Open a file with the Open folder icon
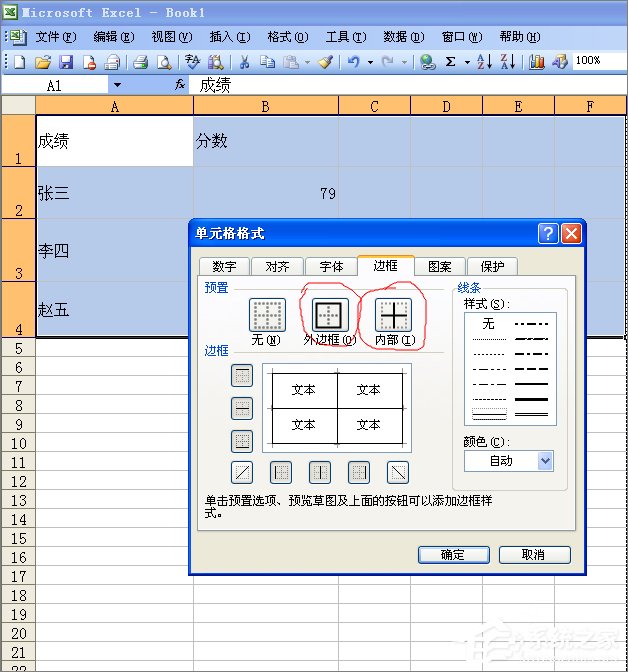Image resolution: width=628 pixels, height=672 pixels. [43, 62]
